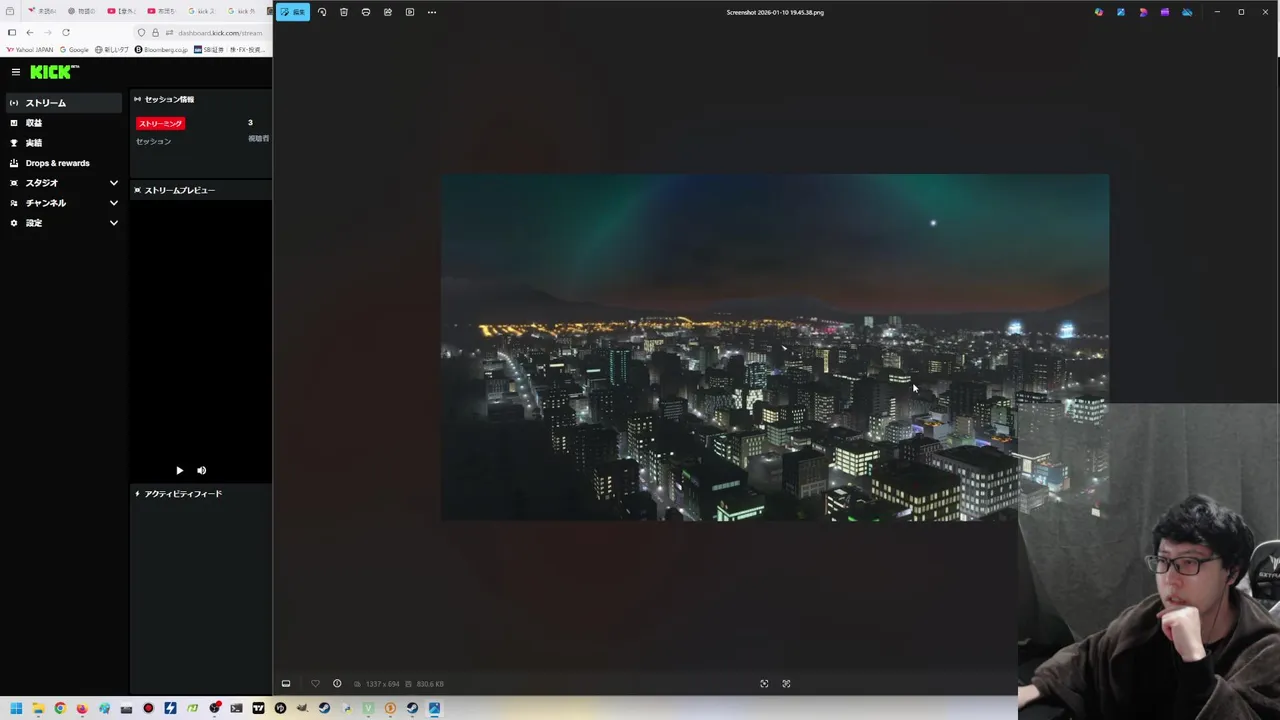Screen dimensions: 1280x720
Task: Click セッション情報 panel header
Action: [x=169, y=99]
